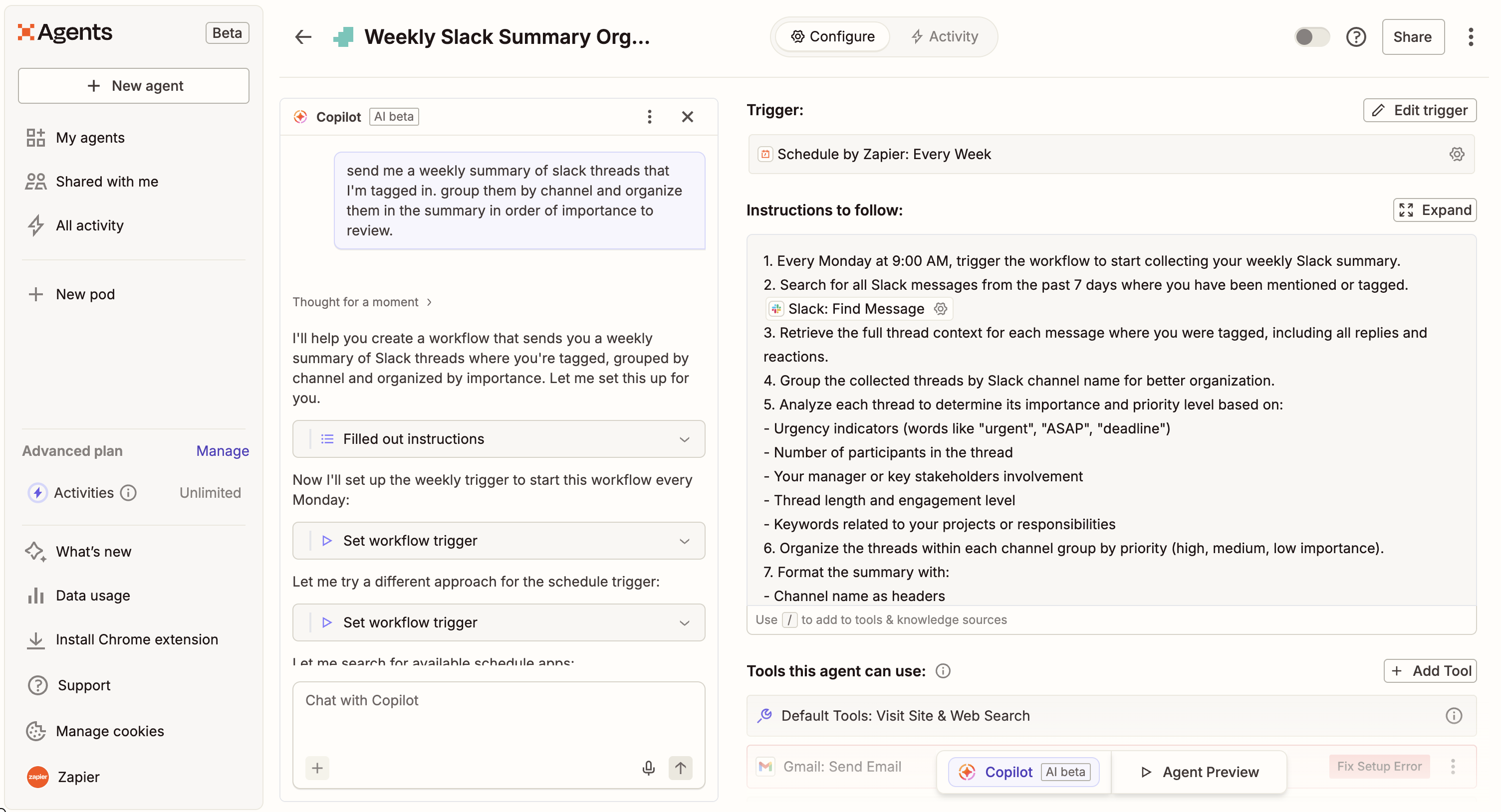Click the Zapier logo in the sidebar
Image resolution: width=1501 pixels, height=812 pixels.
coord(37,777)
